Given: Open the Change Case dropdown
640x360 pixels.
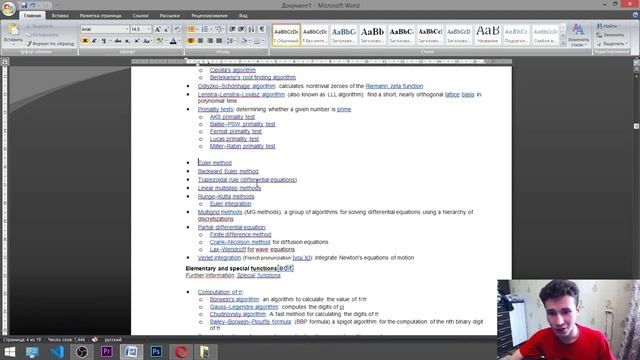Looking at the screenshot, I should point(147,41).
